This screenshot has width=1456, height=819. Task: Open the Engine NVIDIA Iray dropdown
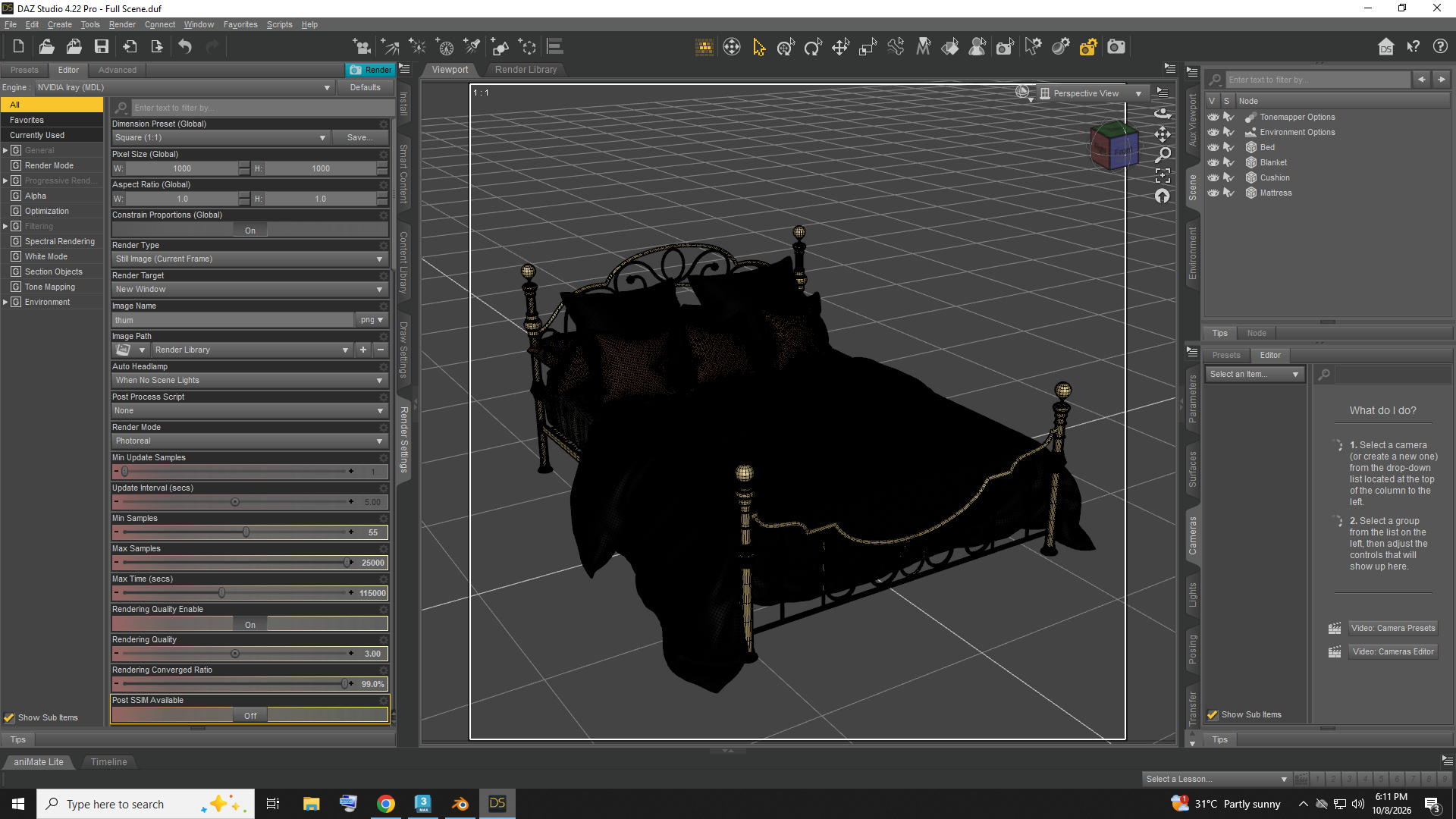(x=184, y=87)
